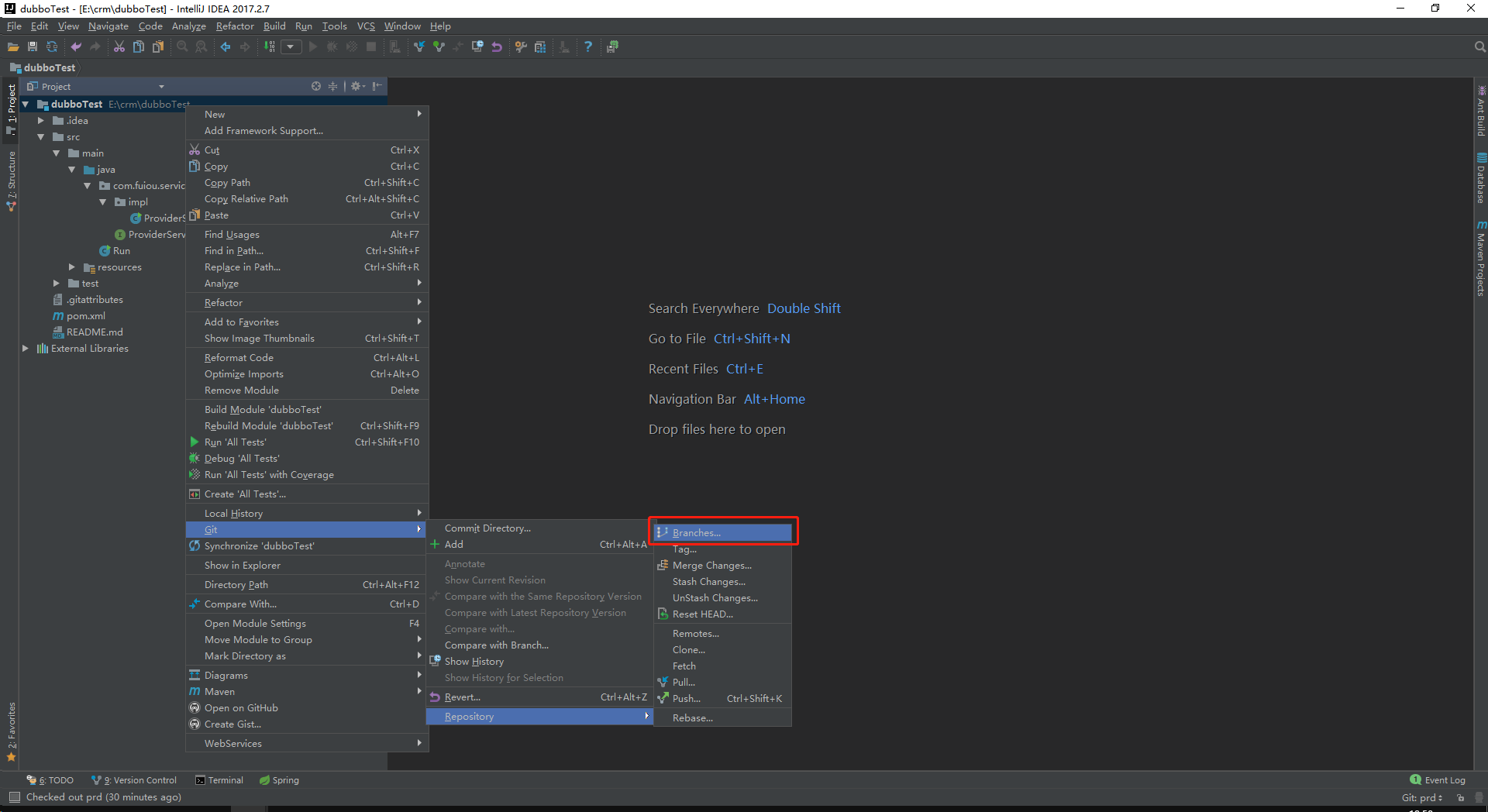Click the Search Everywhere magnifier icon
The height and width of the screenshot is (812, 1488).
[1479, 47]
